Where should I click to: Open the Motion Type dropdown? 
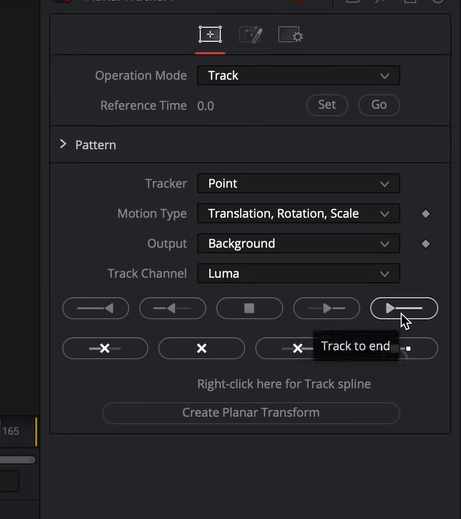click(298, 213)
